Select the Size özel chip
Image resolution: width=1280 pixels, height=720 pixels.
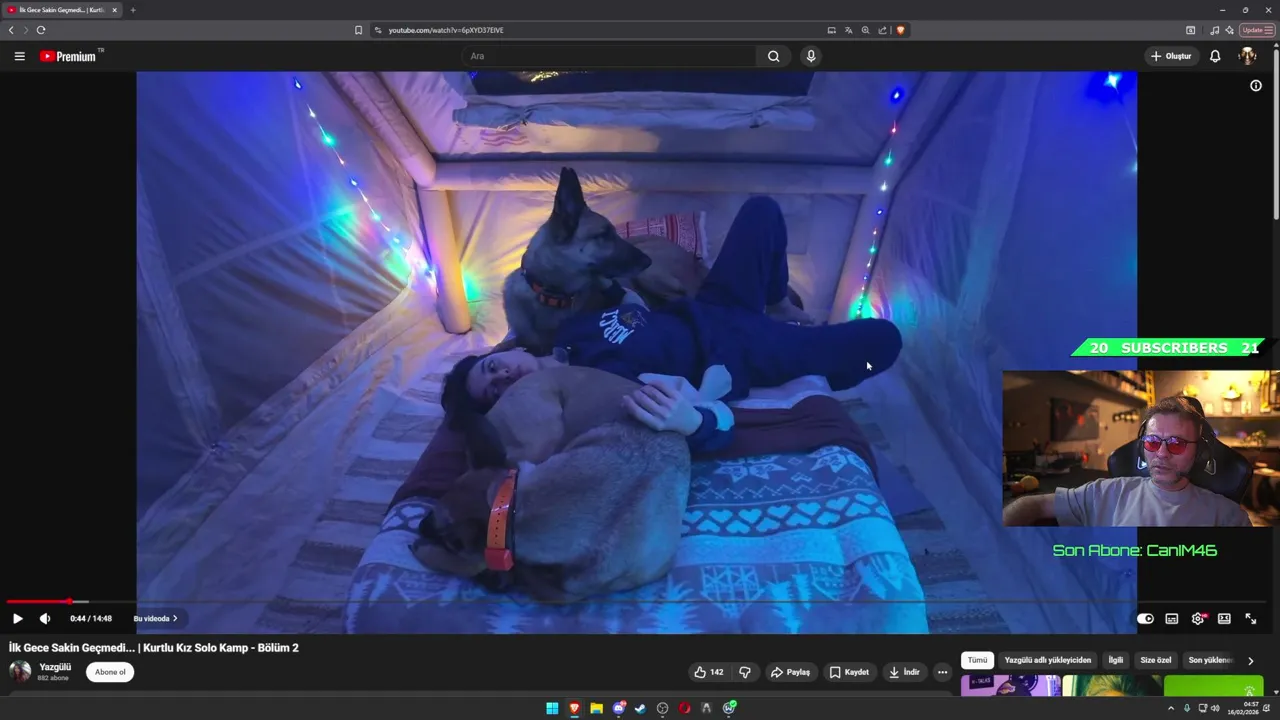pos(1155,660)
